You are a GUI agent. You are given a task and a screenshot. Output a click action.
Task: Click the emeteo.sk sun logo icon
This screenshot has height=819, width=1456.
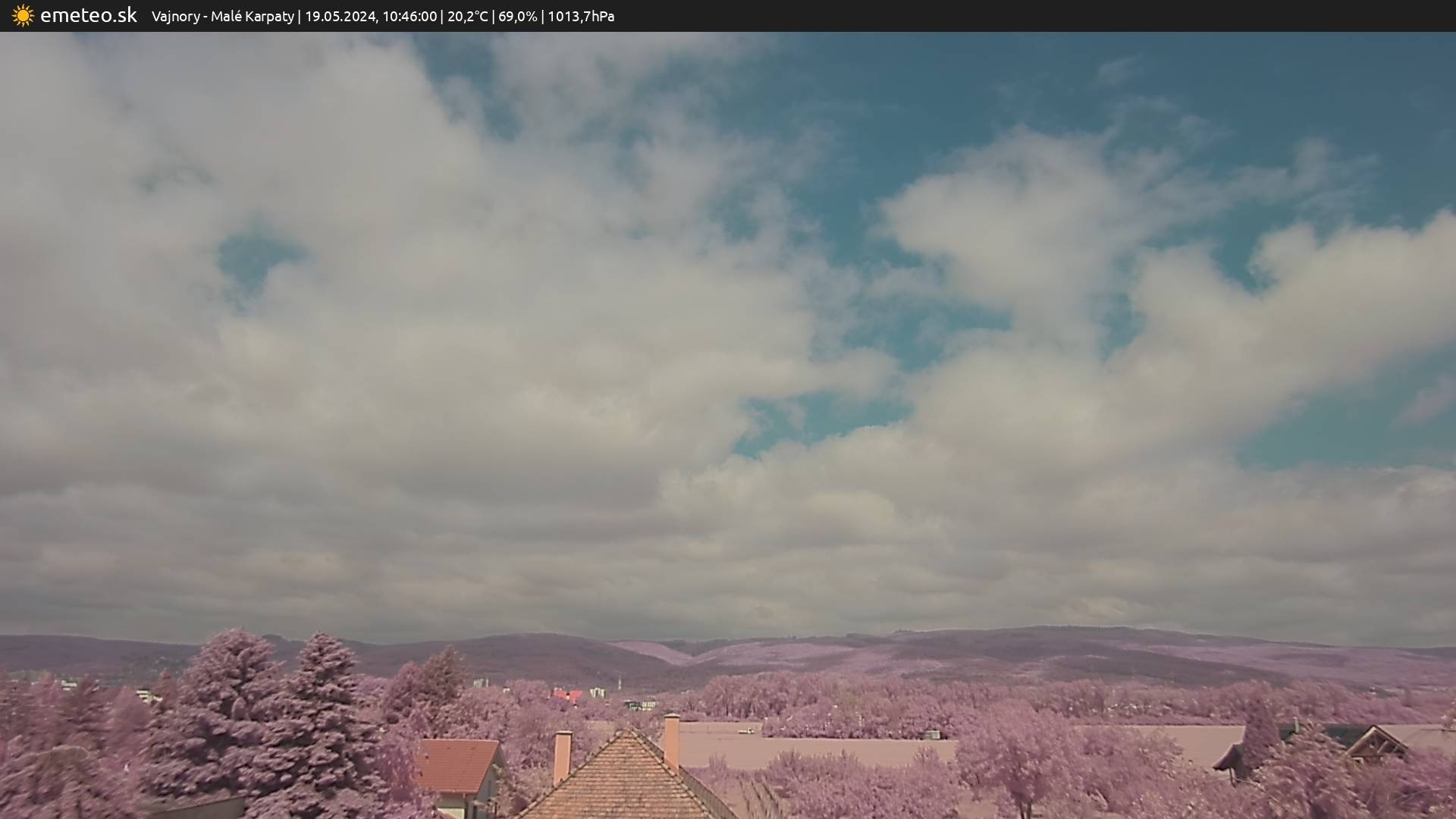pyautogui.click(x=23, y=16)
